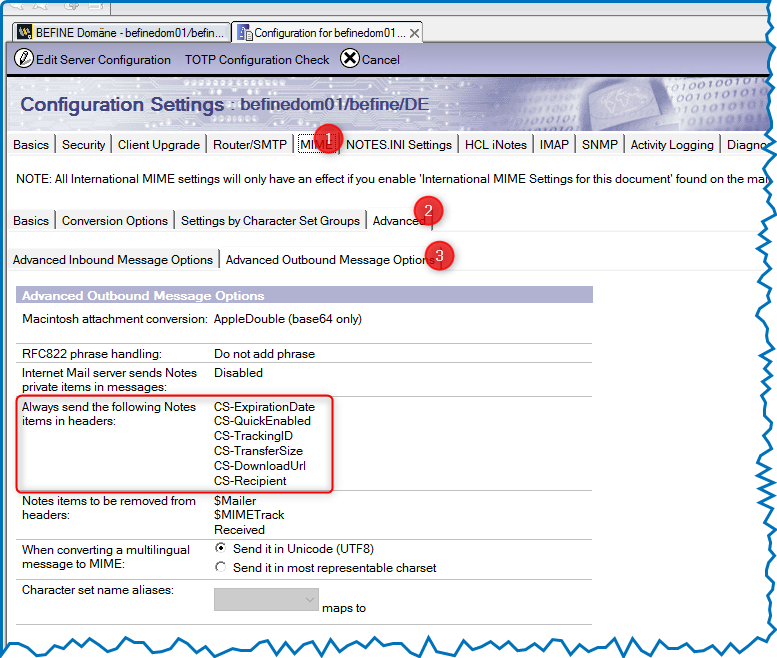Select the HCL iNotes tab

click(495, 145)
